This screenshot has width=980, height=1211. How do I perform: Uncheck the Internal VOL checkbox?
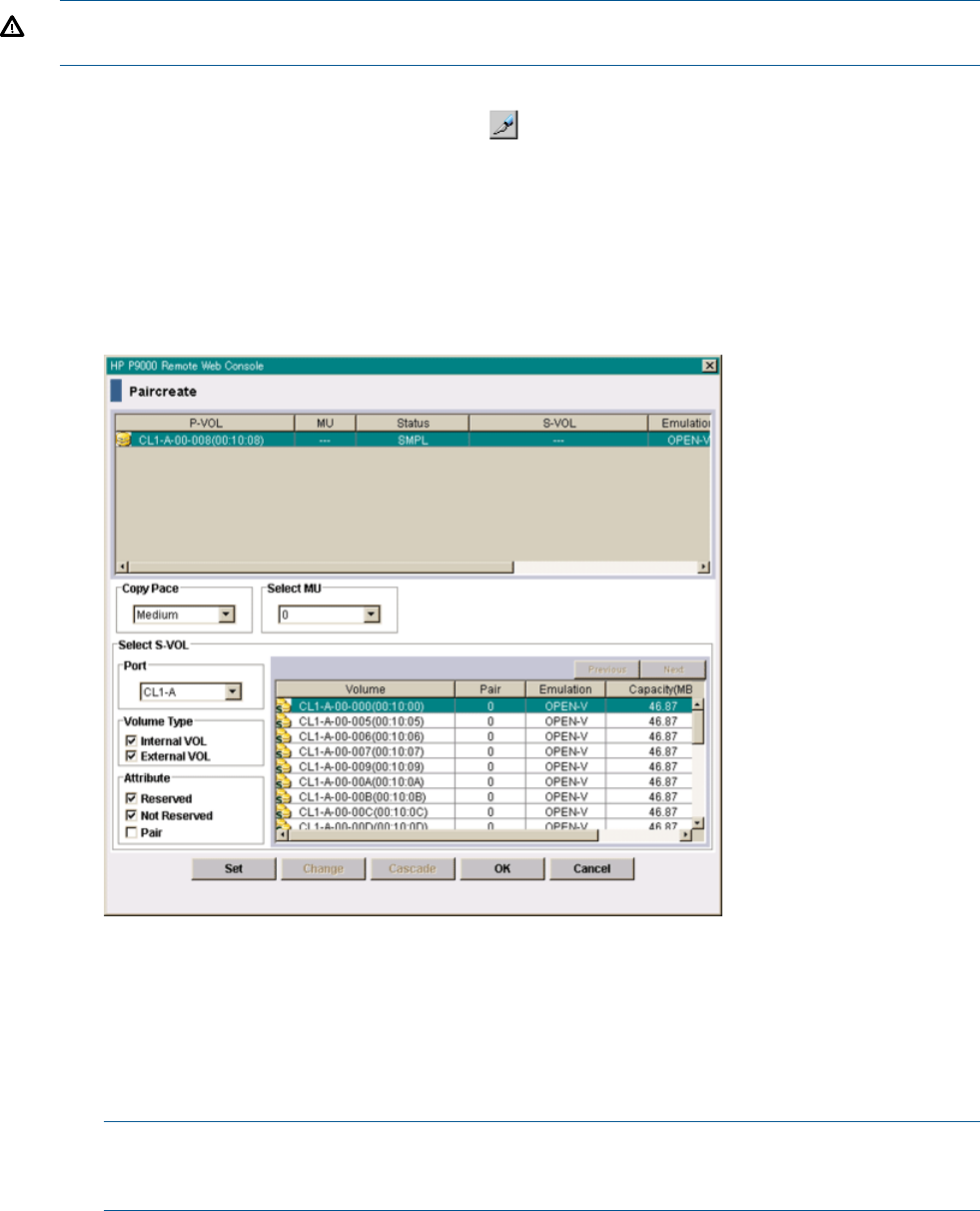point(131,741)
